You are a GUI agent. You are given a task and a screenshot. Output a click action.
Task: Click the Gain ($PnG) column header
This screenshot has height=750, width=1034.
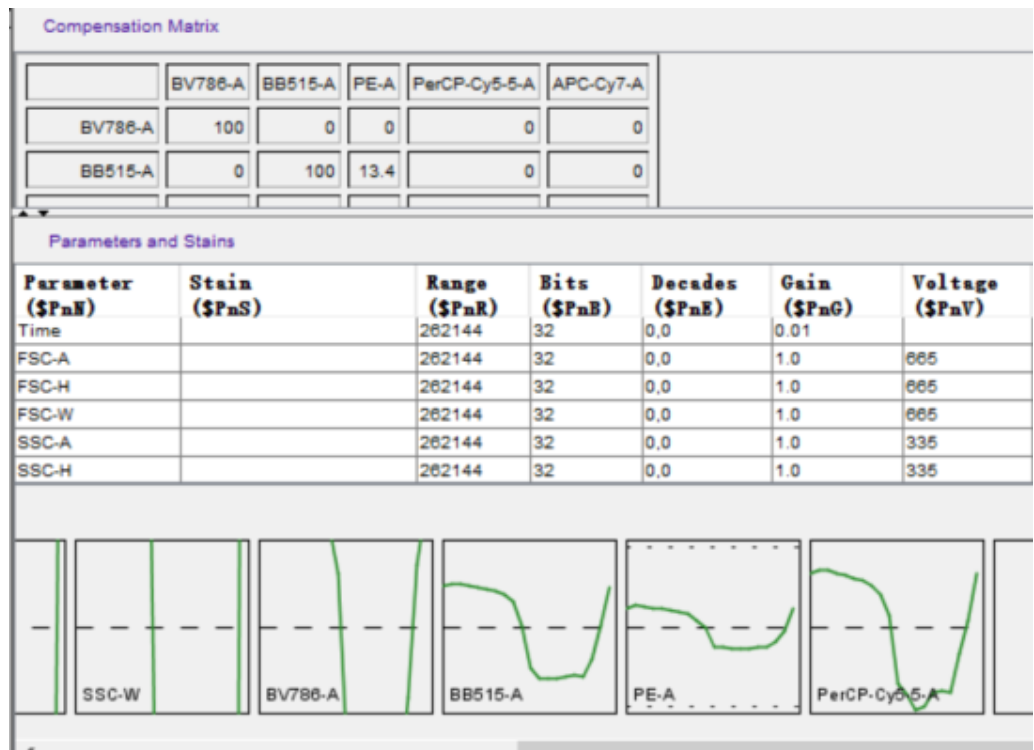pyautogui.click(x=837, y=294)
